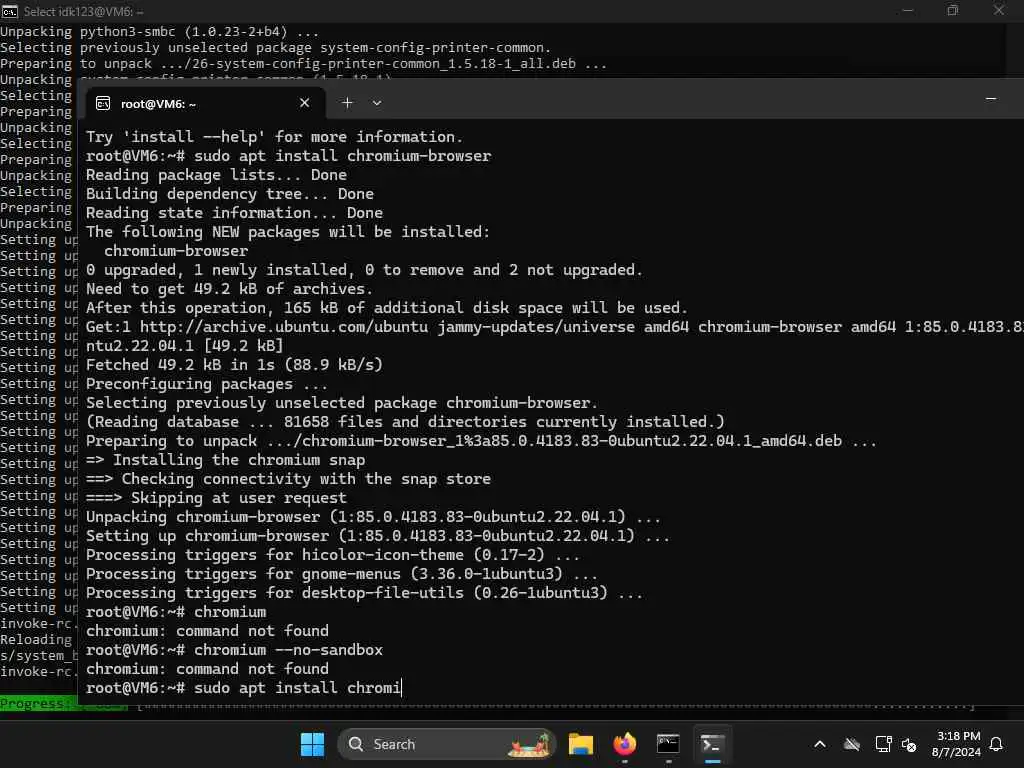The height and width of the screenshot is (768, 1024).
Task: Click 'root@VM6:~# chromium --no-sandbox' line
Action: [x=234, y=650]
